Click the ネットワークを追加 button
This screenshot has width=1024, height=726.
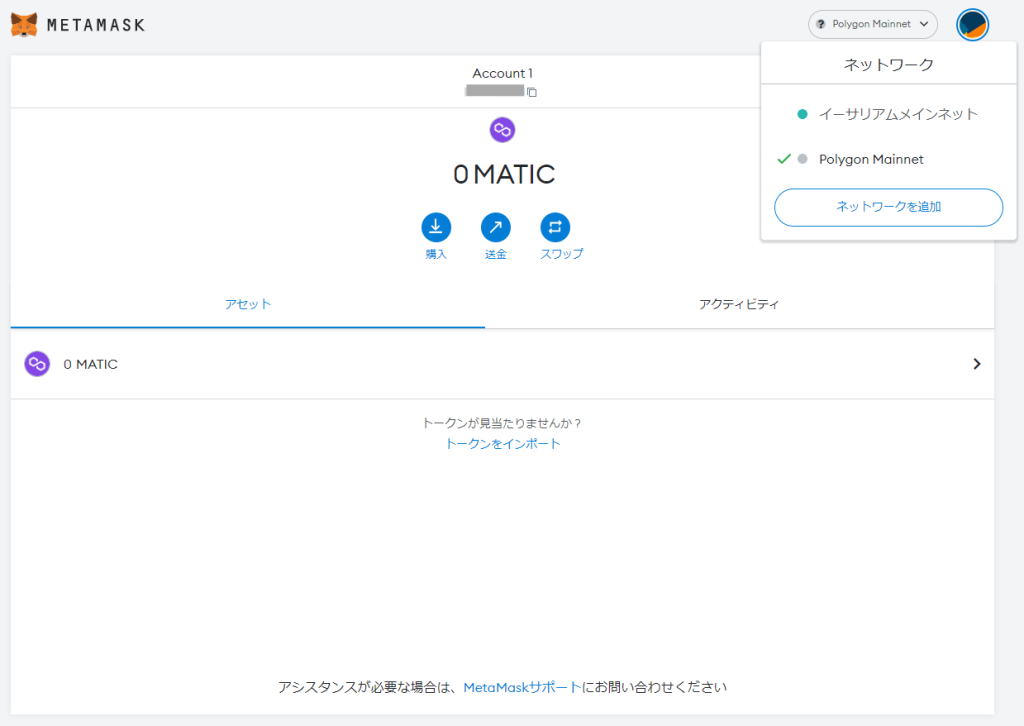click(888, 208)
